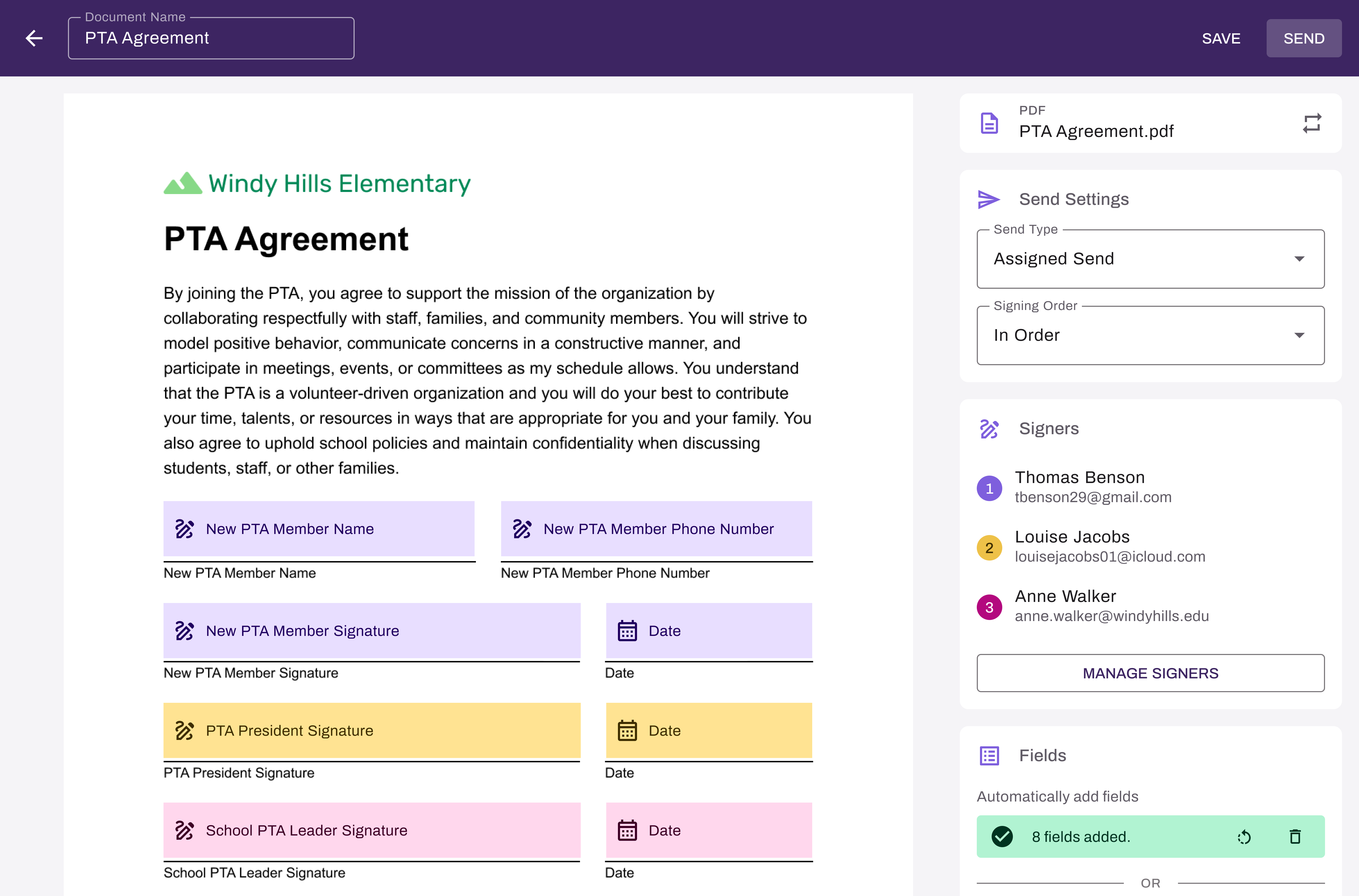Image resolution: width=1359 pixels, height=896 pixels.
Task: Click the Send Settings paper plane icon
Action: (989, 199)
